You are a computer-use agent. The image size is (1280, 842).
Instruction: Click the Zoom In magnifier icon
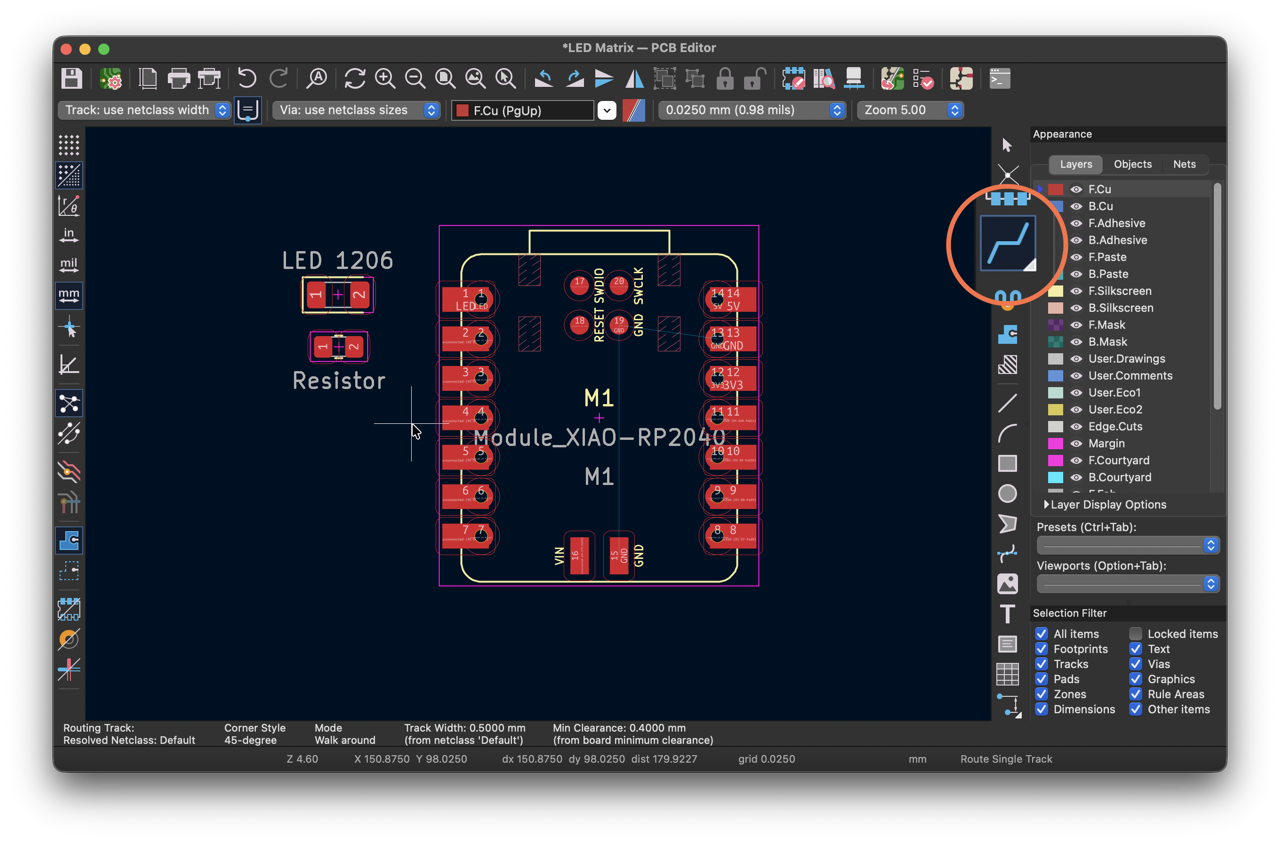click(x=385, y=78)
